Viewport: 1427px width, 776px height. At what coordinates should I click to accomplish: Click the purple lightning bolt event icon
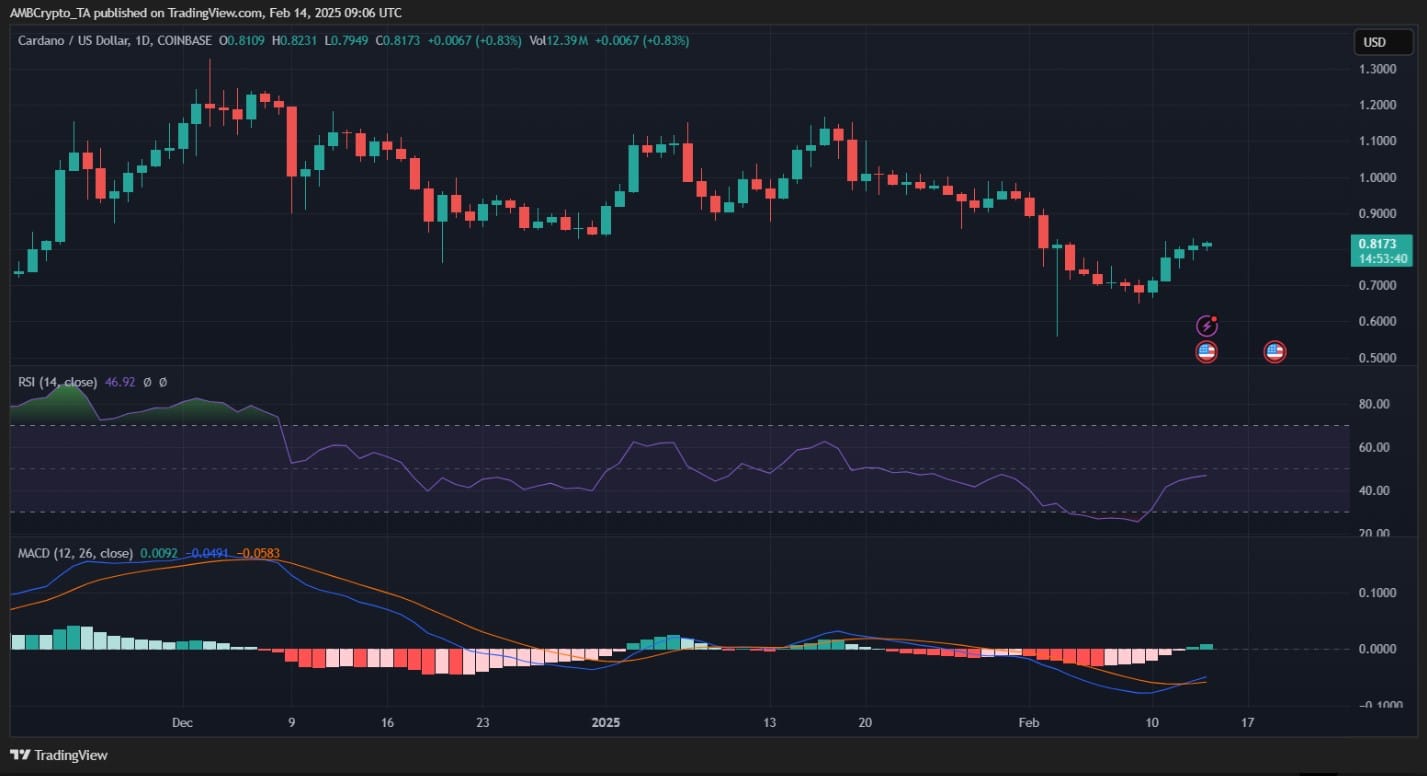(1207, 325)
